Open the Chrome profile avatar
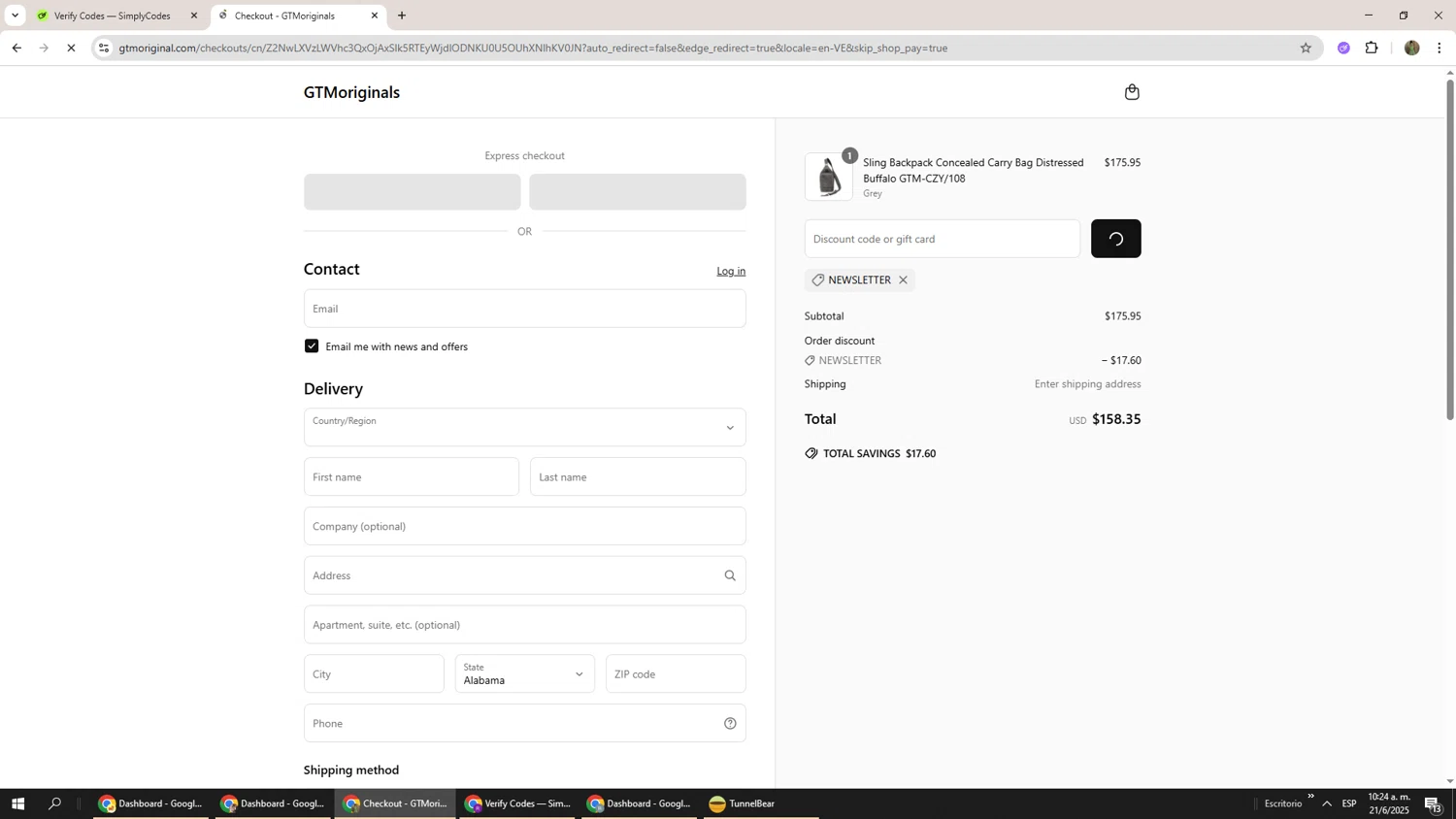The width and height of the screenshot is (1456, 819). coord(1411,48)
